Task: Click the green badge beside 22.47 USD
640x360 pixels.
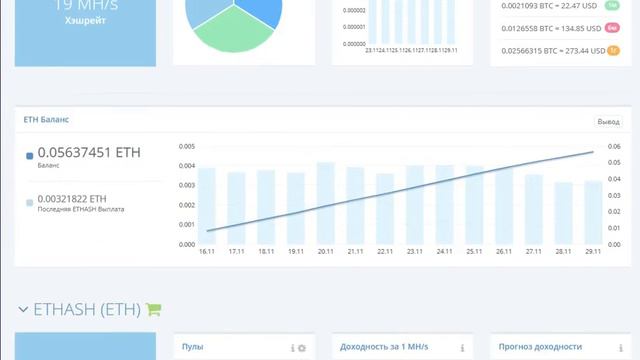Action: (612, 5)
